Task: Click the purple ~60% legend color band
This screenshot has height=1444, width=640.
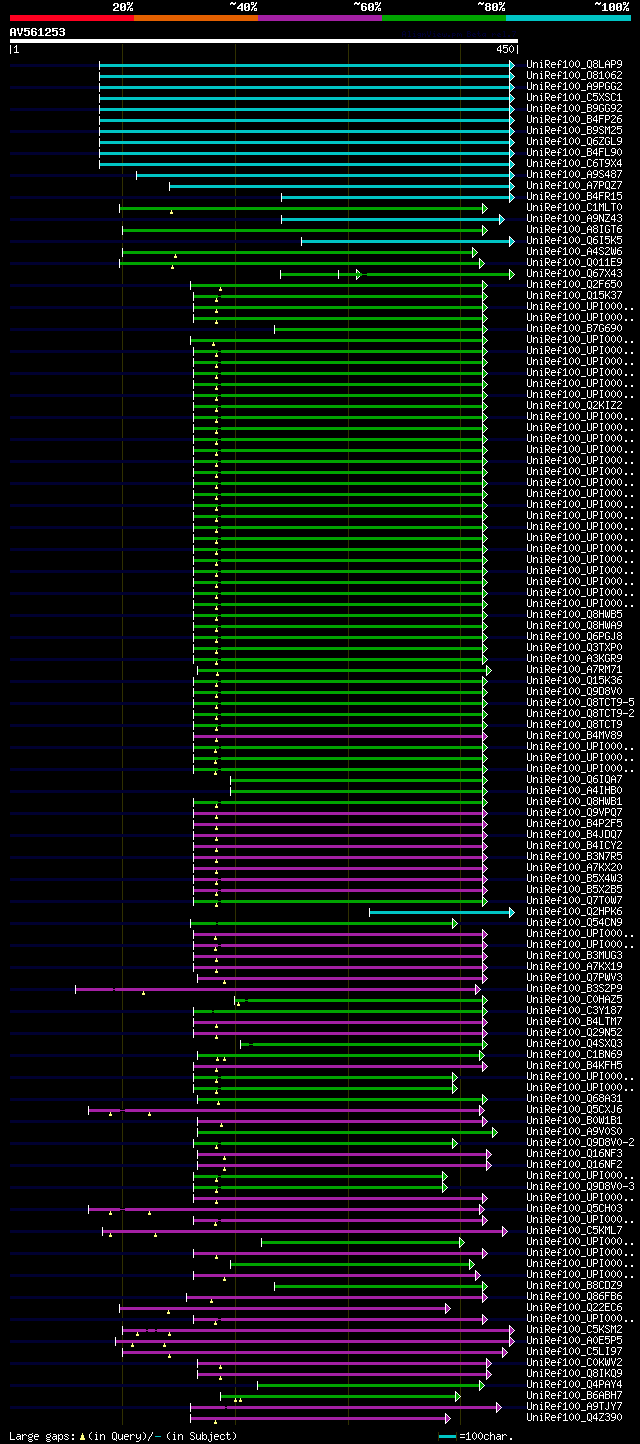Action: 320,17
